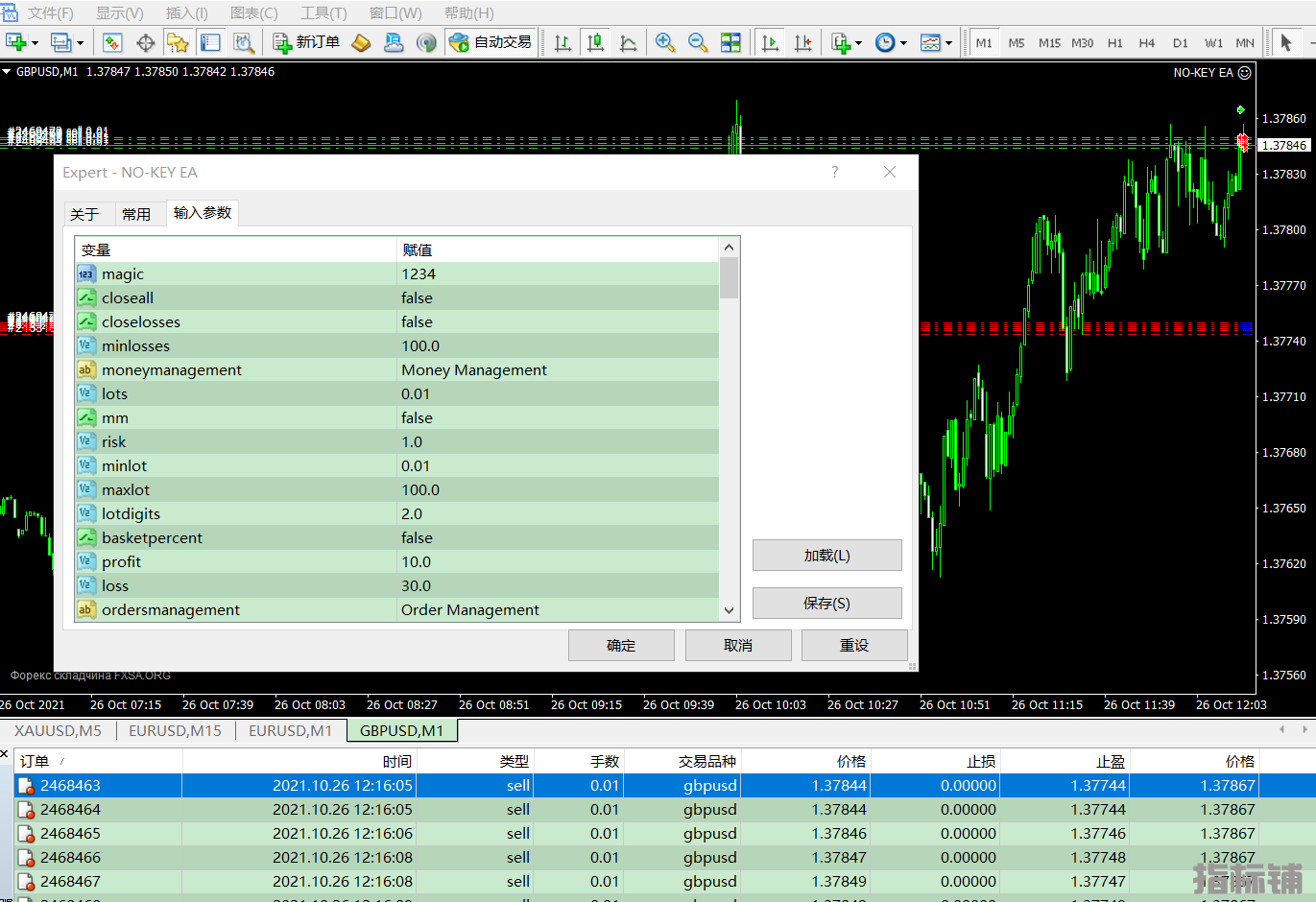Click the 保存(S) button
Viewport: 1316px width, 902px height.
tap(827, 603)
